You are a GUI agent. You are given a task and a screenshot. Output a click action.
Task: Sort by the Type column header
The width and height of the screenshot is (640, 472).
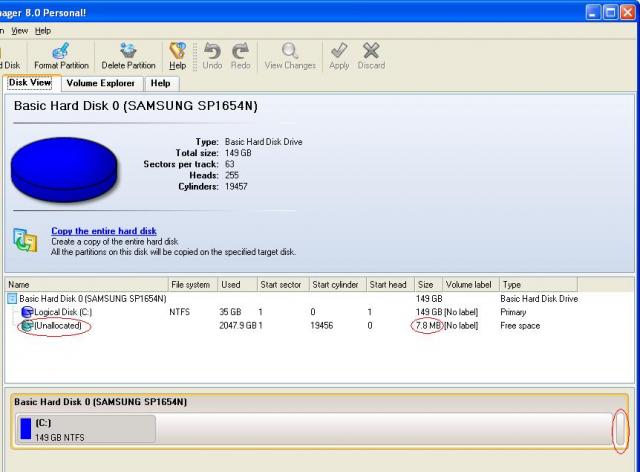click(x=538, y=285)
